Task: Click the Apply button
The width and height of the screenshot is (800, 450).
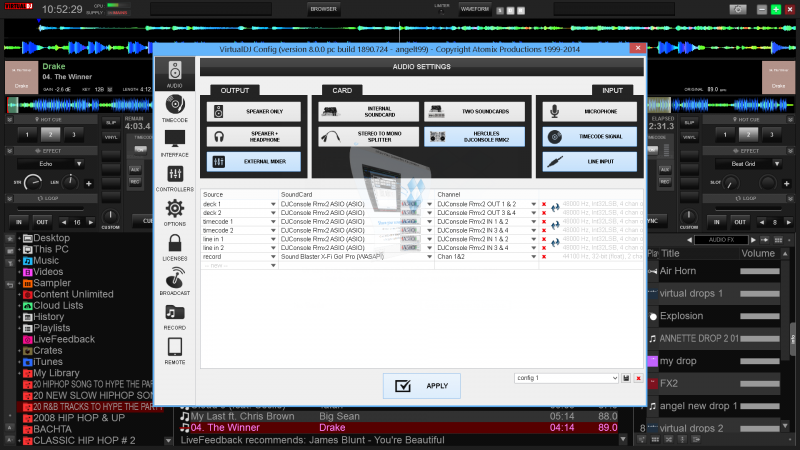Action: pyautogui.click(x=421, y=386)
